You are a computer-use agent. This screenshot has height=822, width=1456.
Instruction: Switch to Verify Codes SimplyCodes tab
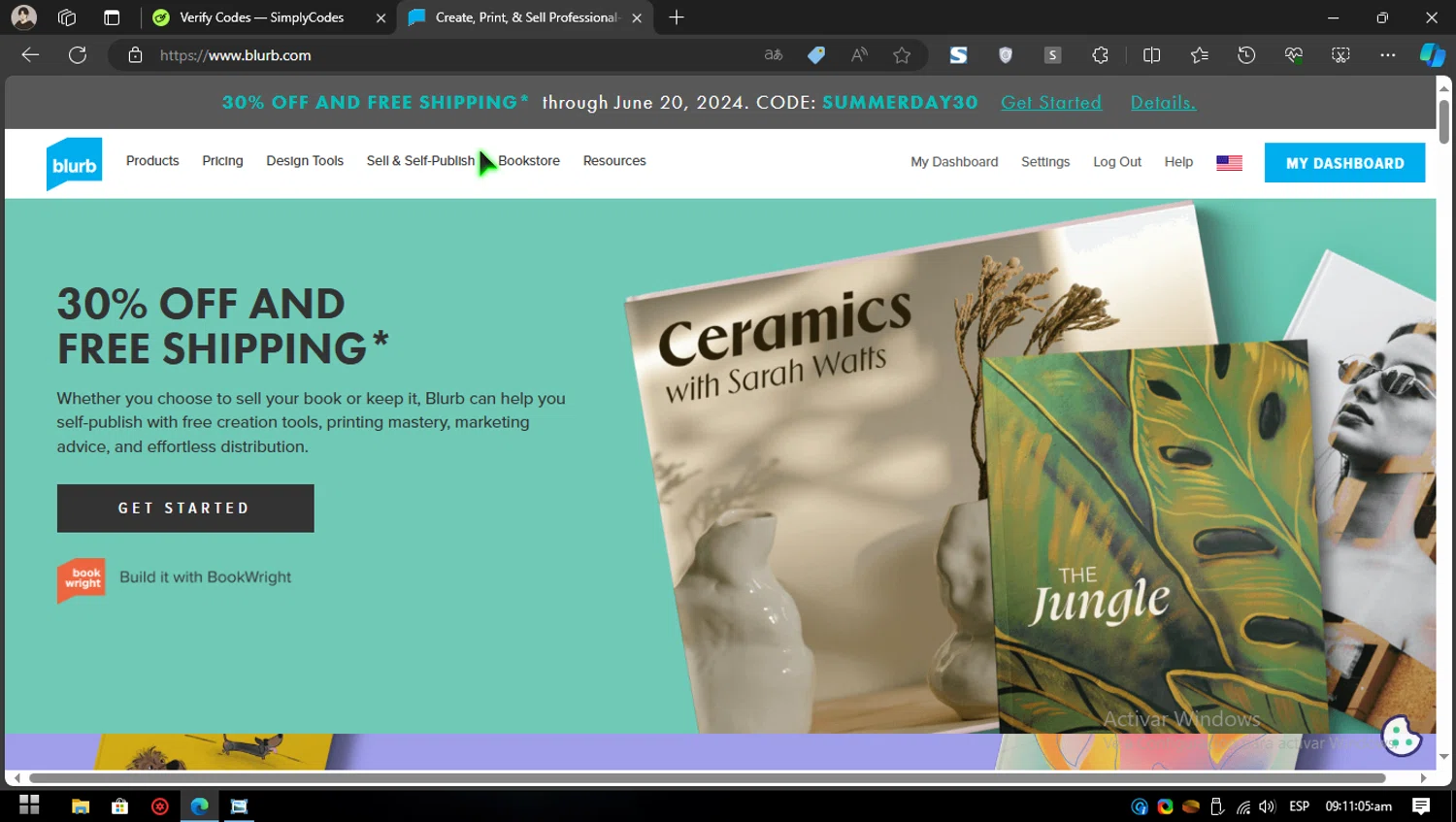point(262,17)
